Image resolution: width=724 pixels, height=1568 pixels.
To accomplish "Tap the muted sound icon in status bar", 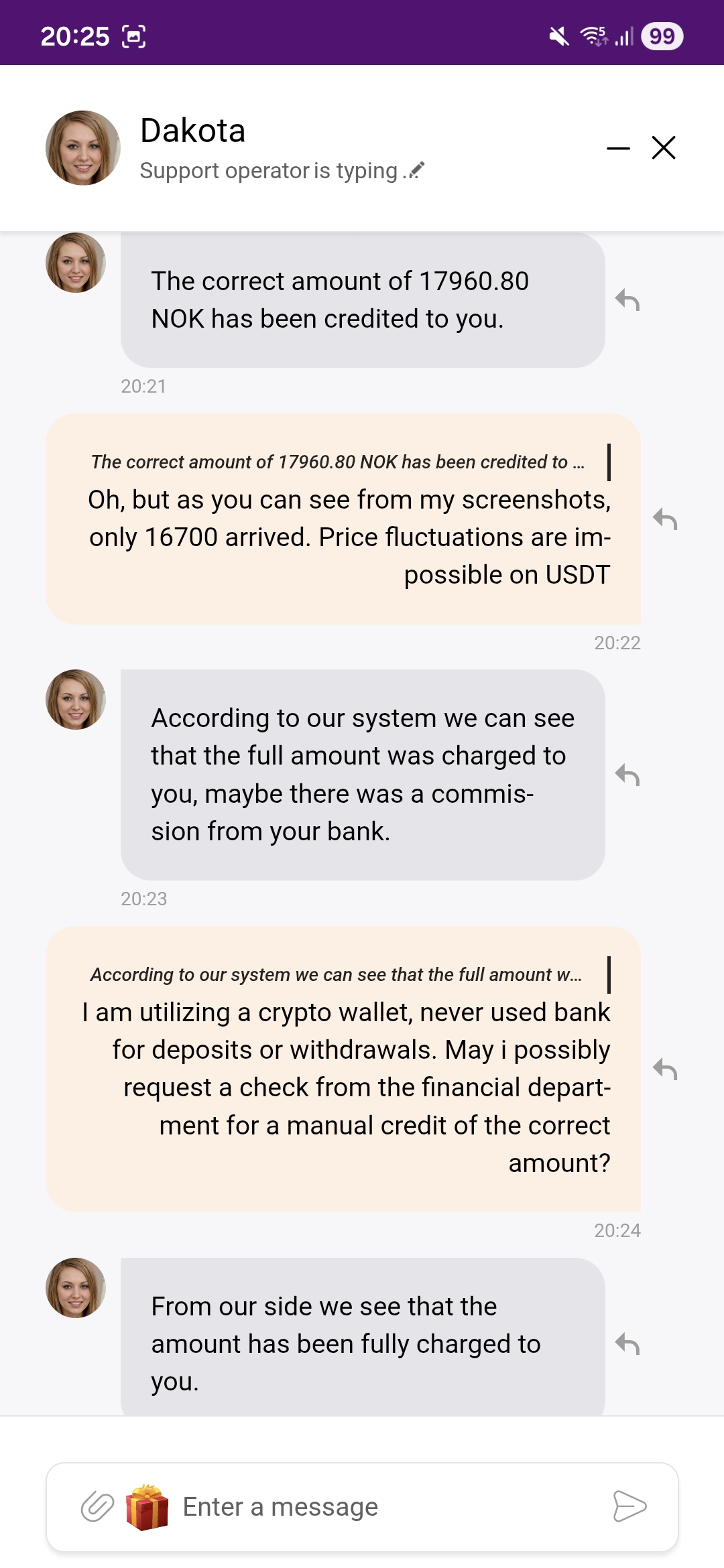I will tap(559, 36).
